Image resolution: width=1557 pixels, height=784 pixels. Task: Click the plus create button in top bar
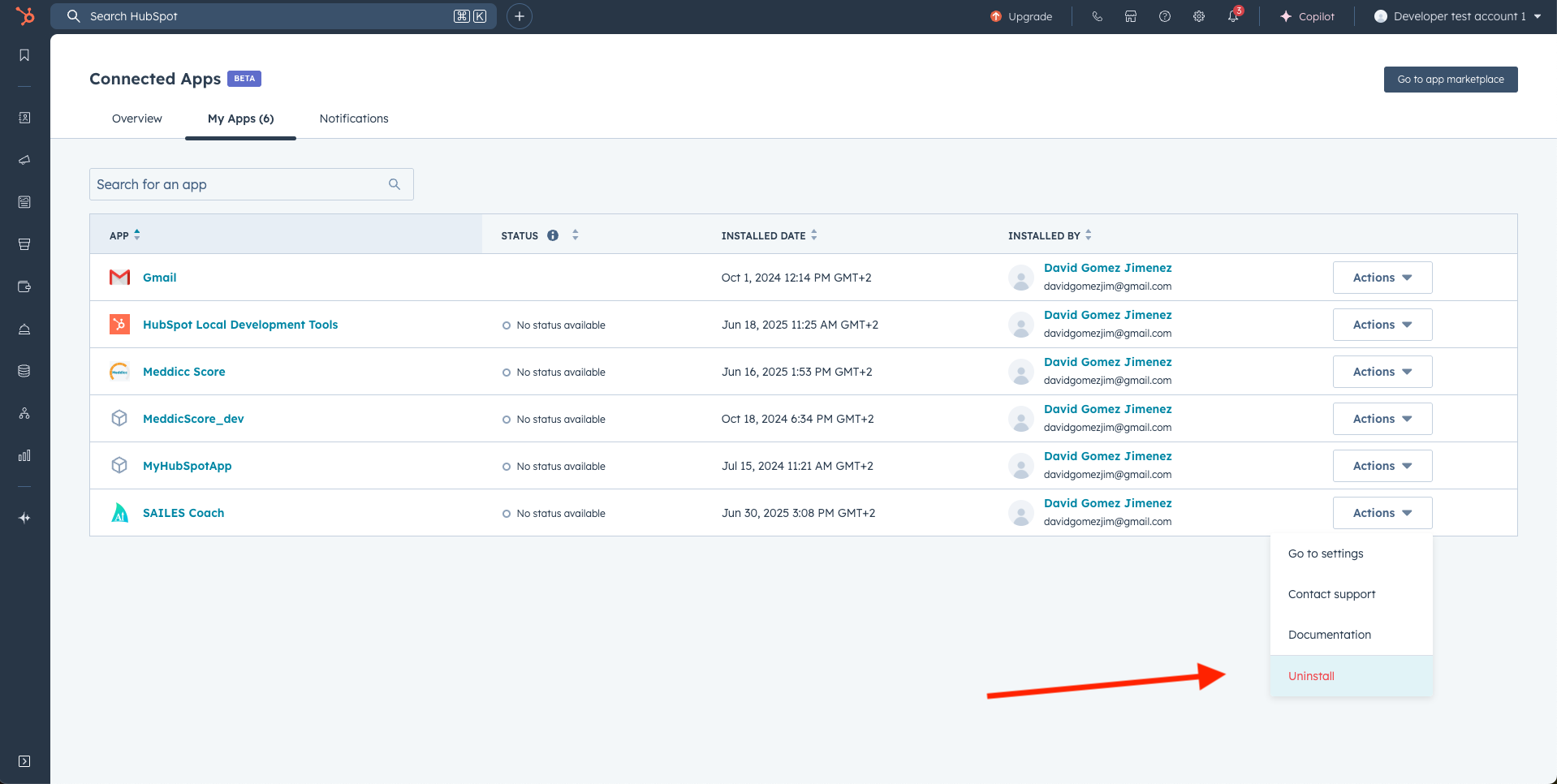(x=520, y=16)
